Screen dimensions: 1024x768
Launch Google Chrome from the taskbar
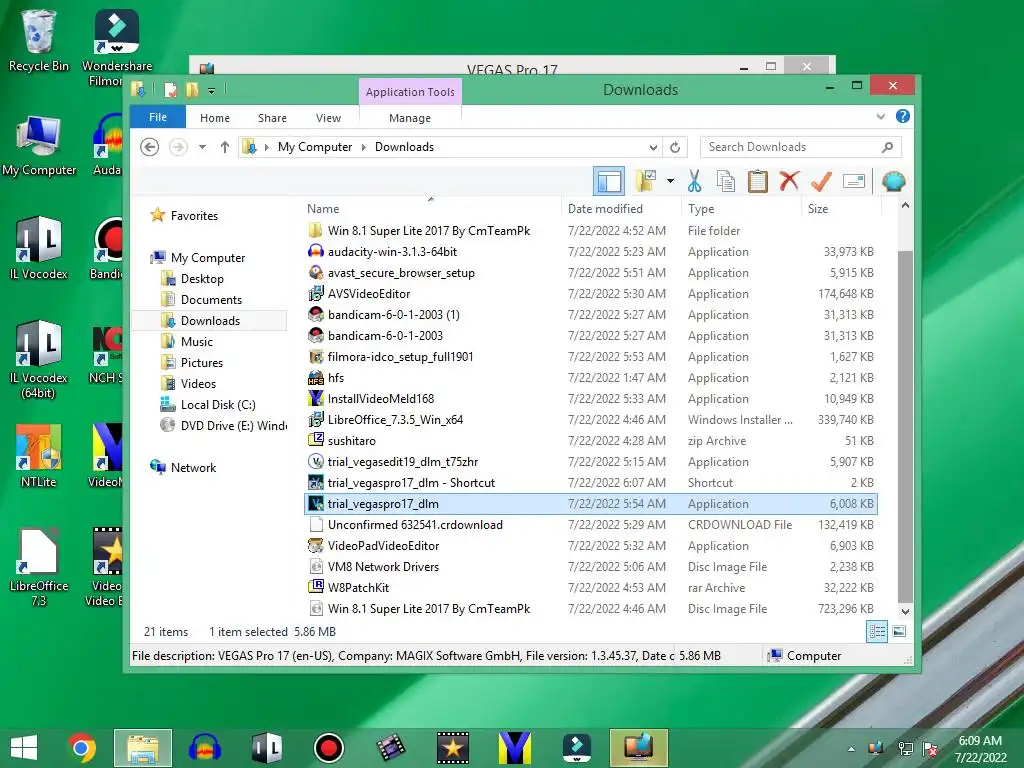(x=82, y=748)
